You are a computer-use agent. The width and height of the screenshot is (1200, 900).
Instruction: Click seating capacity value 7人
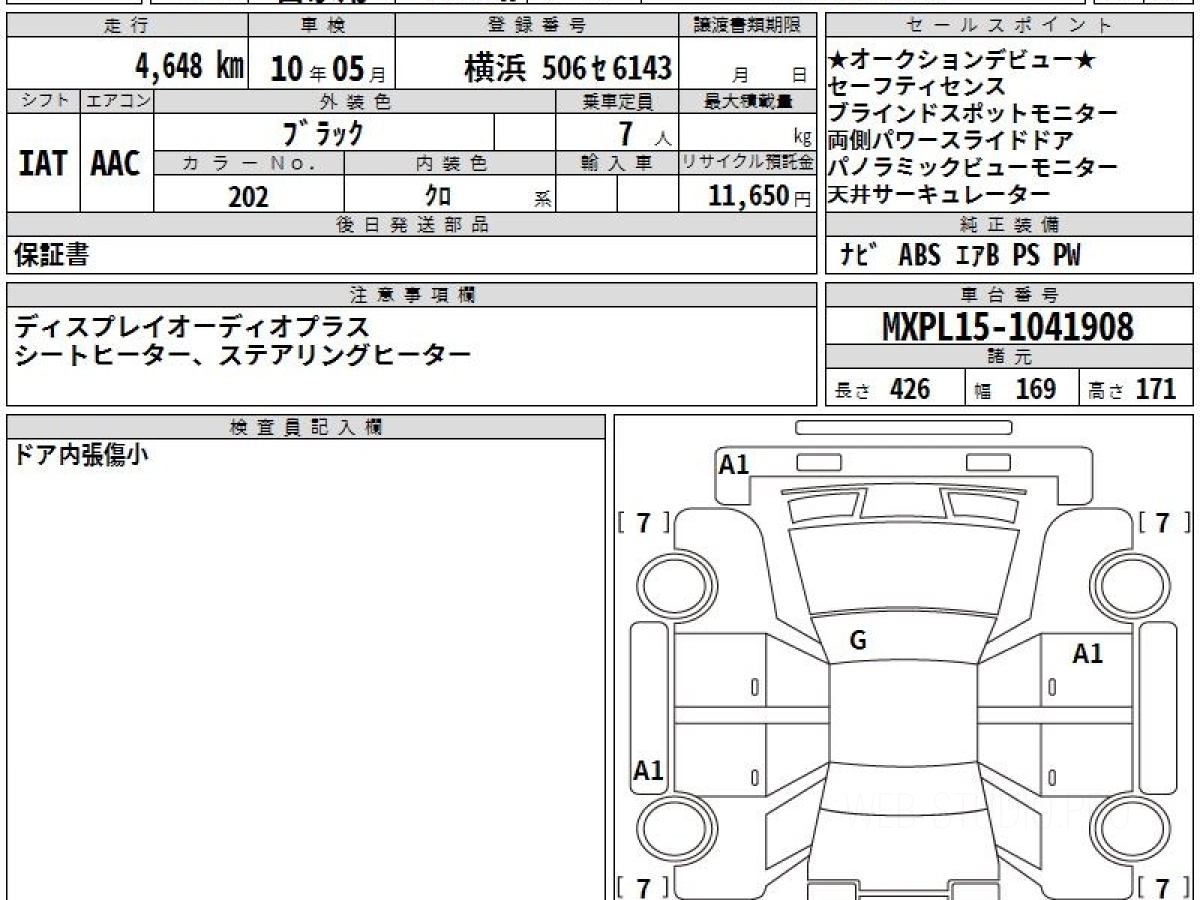[x=646, y=132]
